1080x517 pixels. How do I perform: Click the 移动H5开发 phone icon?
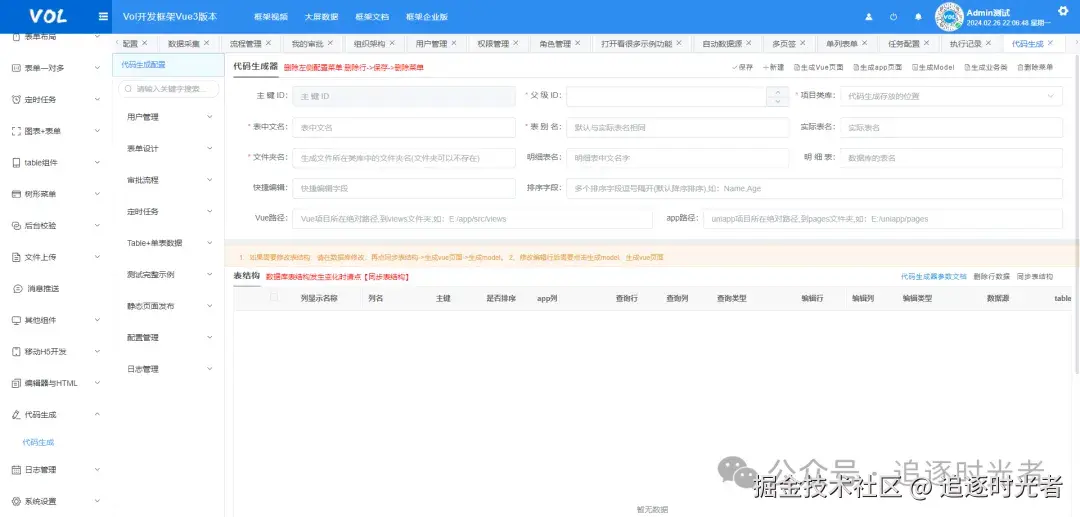17,352
